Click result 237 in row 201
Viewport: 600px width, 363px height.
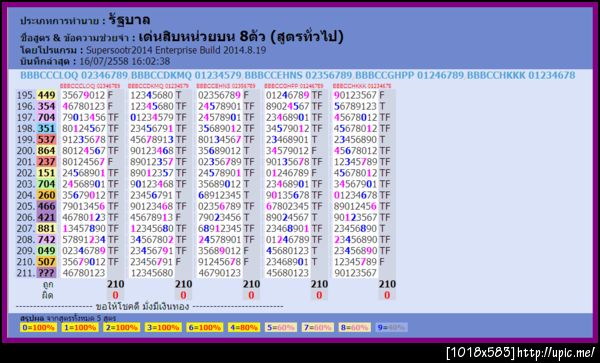coord(46,161)
